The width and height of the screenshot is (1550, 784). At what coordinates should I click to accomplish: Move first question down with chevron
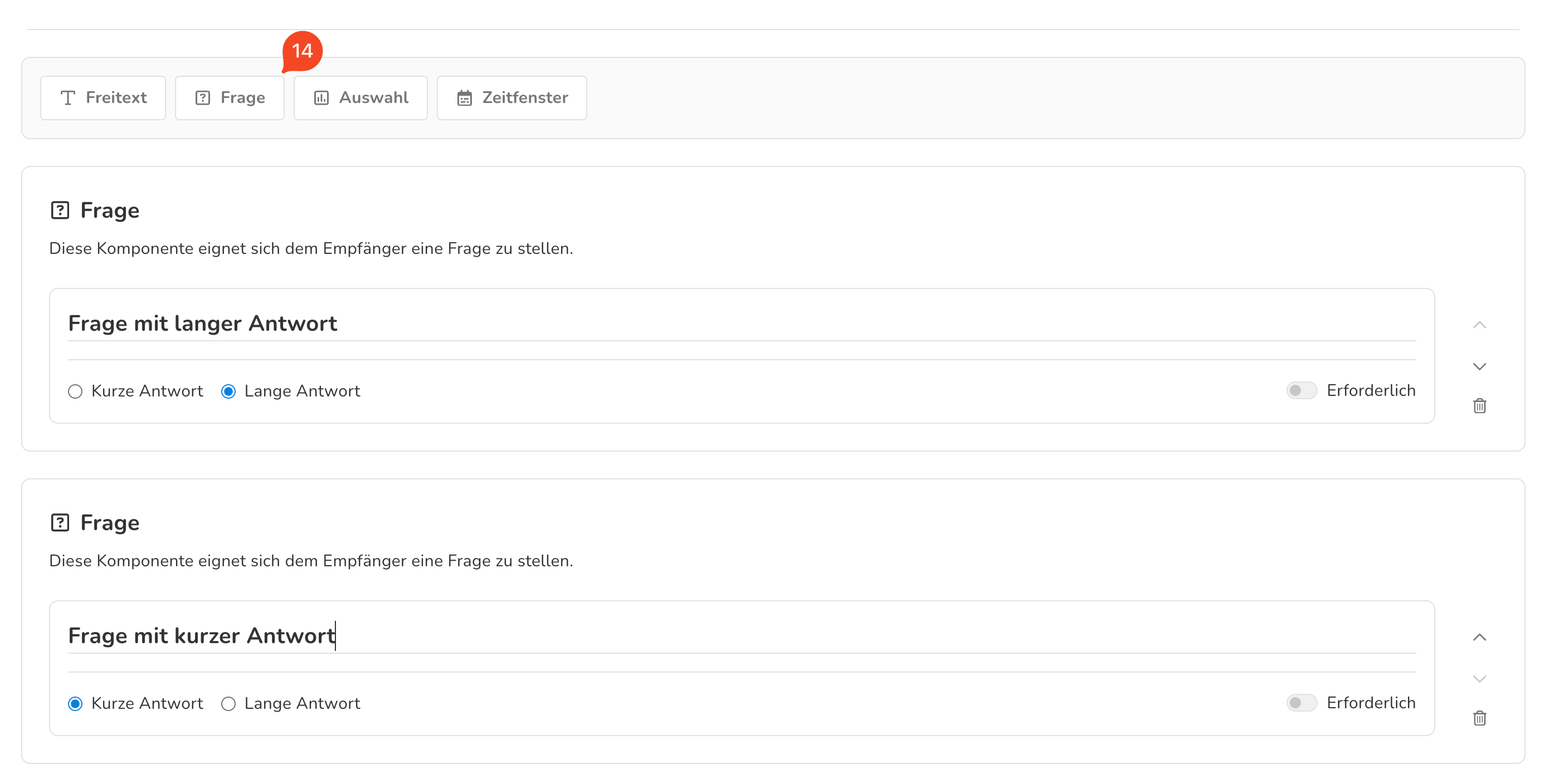[x=1479, y=366]
